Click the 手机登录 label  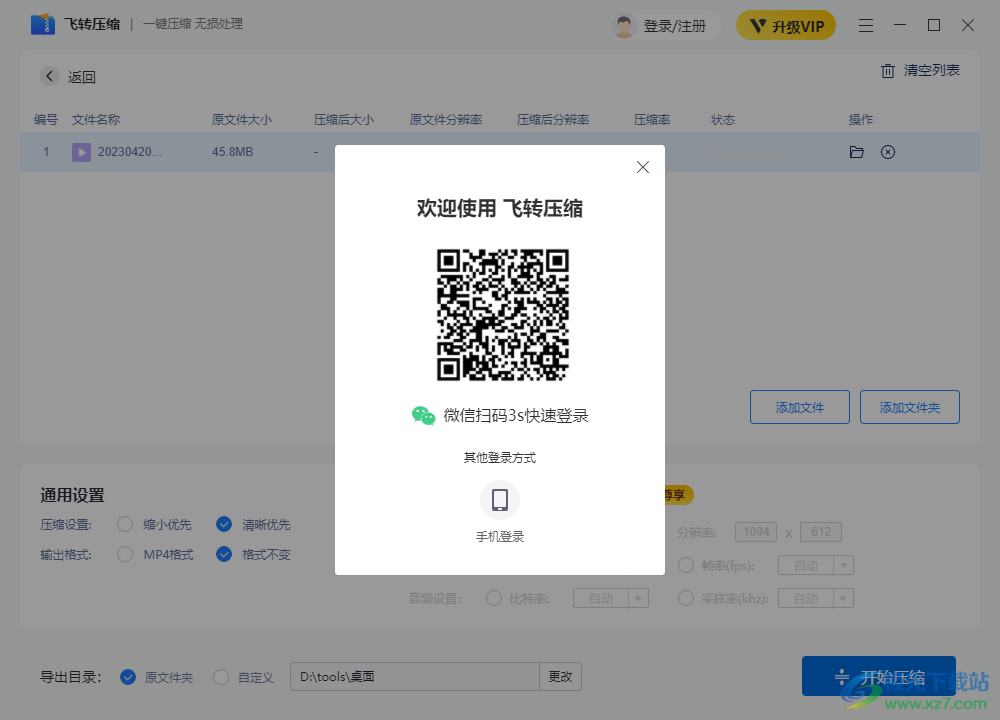[500, 537]
